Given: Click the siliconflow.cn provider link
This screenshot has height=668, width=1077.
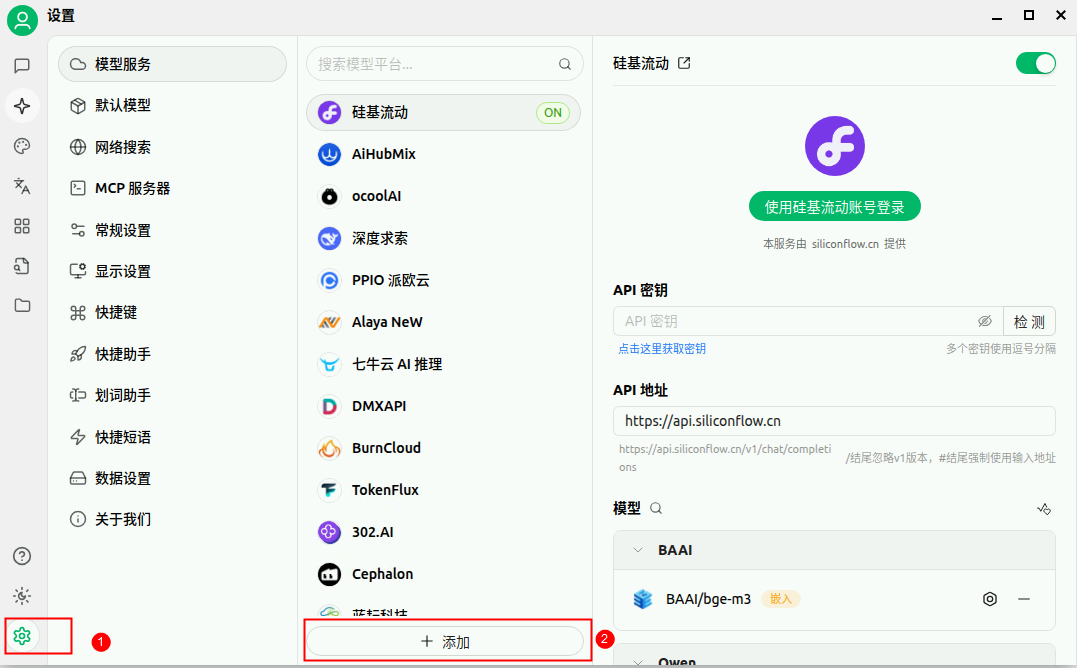Looking at the screenshot, I should [x=845, y=244].
